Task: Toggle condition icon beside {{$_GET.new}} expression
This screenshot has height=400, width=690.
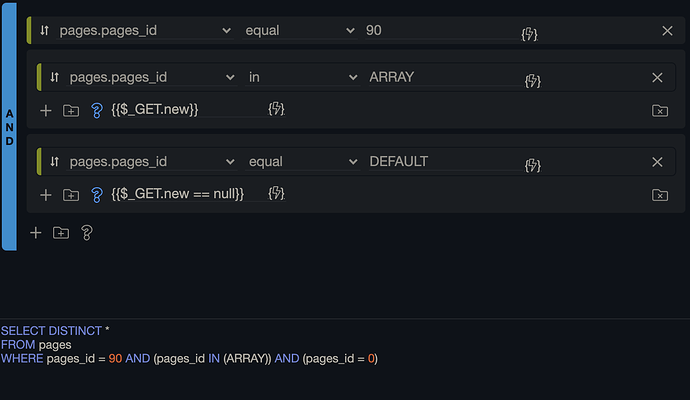Action: pos(97,110)
